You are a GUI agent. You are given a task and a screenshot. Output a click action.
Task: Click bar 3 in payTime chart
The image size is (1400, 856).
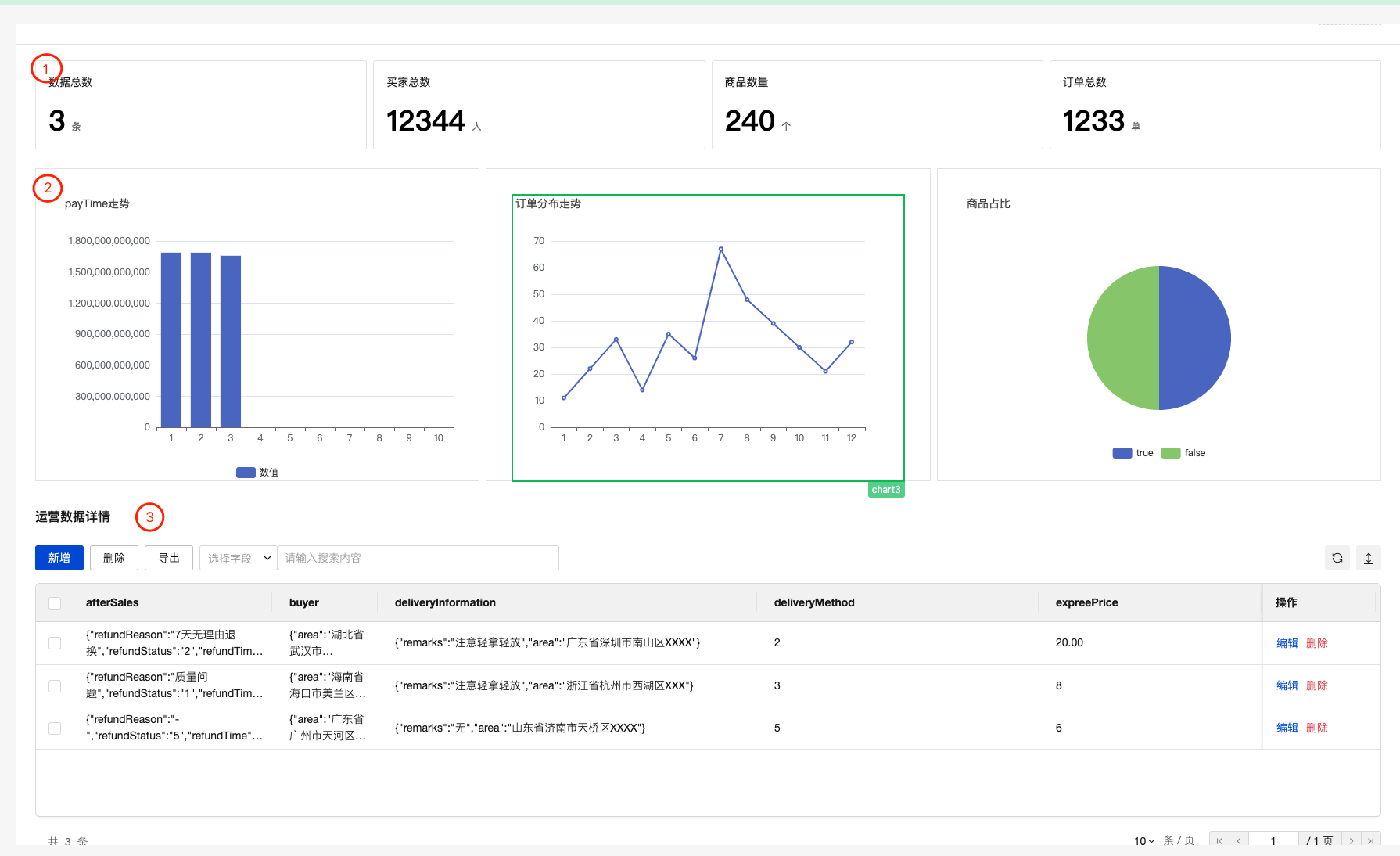pos(231,341)
